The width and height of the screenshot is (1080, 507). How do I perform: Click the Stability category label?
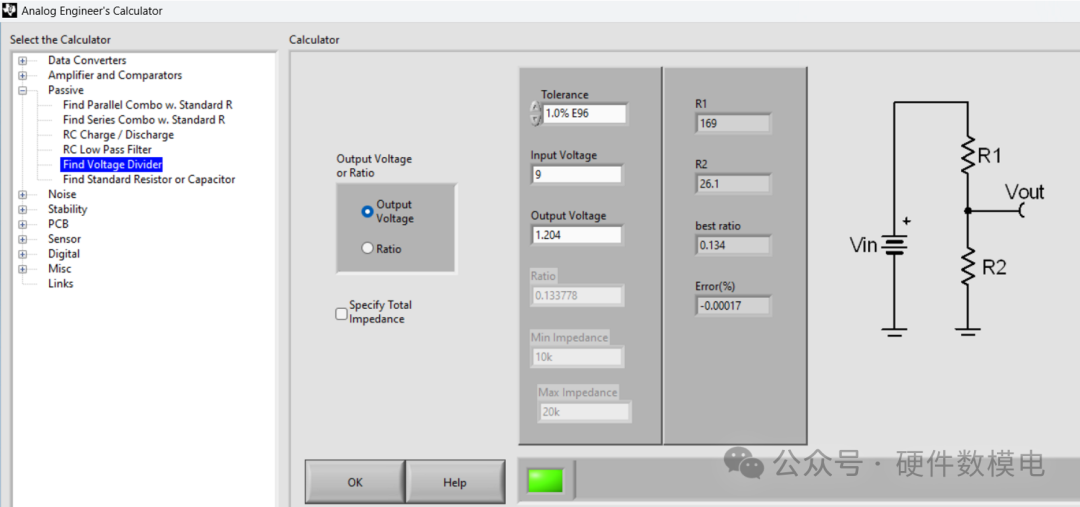[68, 209]
